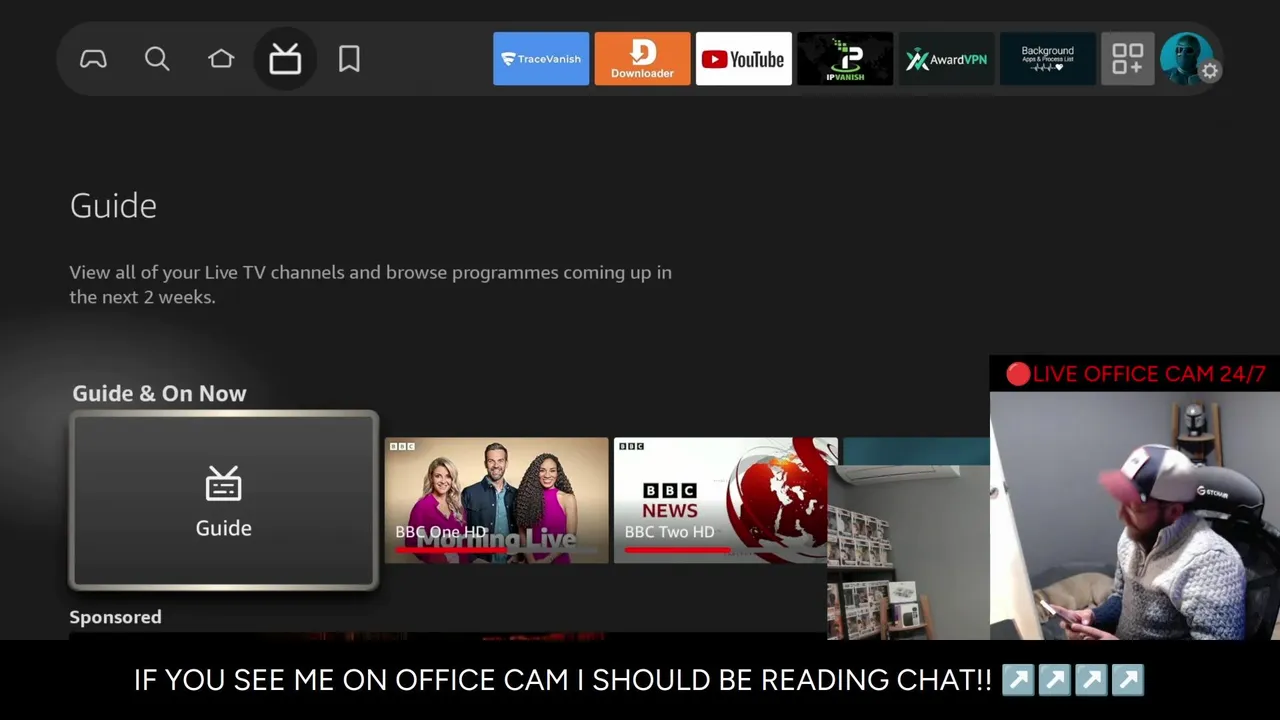Open the BBC Two HD thumbnail

(x=725, y=500)
